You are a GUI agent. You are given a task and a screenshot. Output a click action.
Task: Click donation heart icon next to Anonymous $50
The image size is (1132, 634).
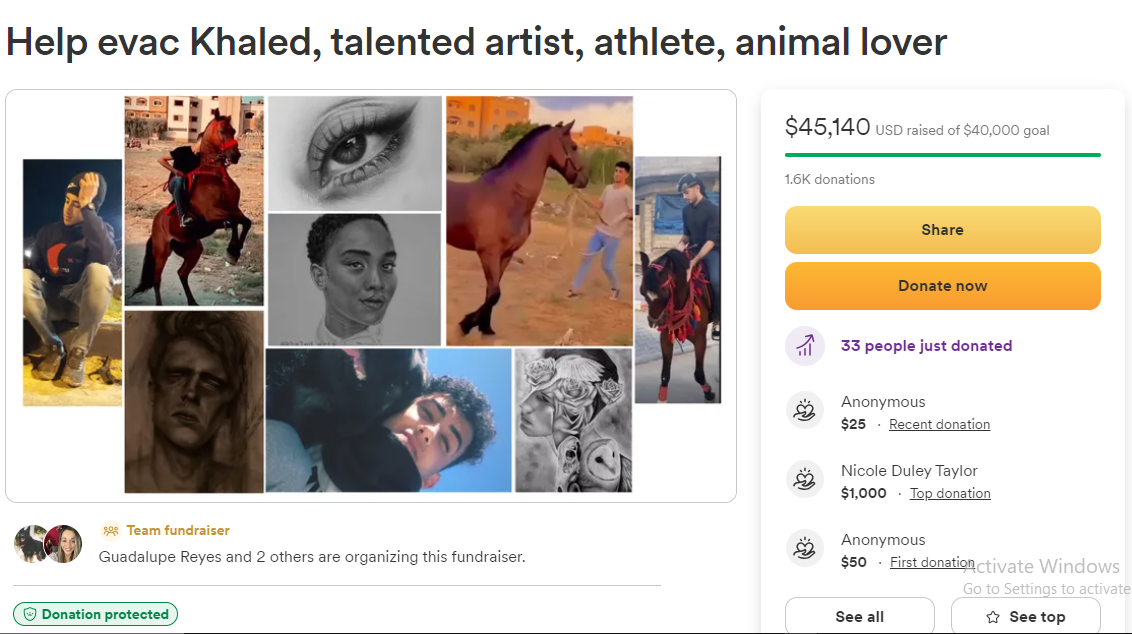tap(805, 548)
